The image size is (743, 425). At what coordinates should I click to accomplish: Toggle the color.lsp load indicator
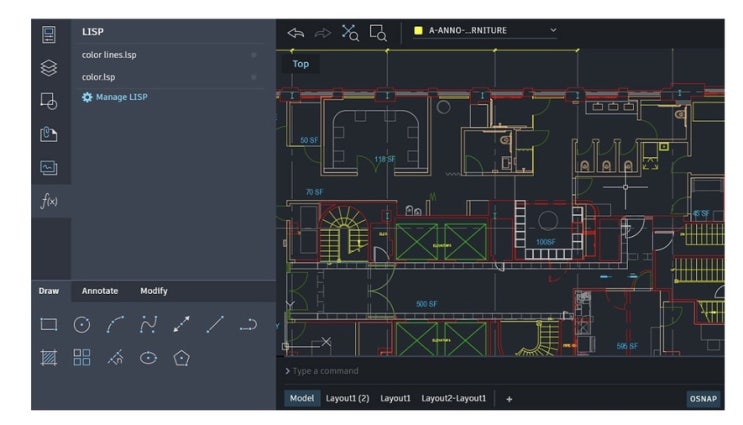[x=254, y=77]
